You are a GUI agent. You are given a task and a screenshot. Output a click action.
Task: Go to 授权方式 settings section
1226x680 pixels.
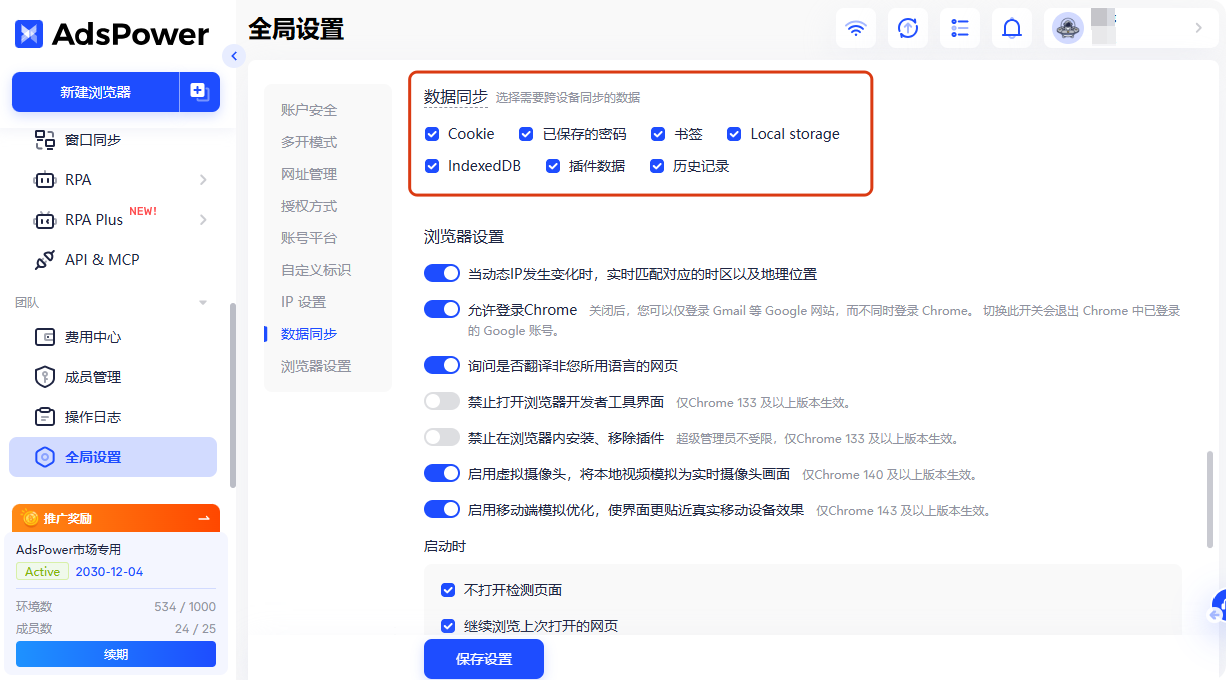click(309, 206)
